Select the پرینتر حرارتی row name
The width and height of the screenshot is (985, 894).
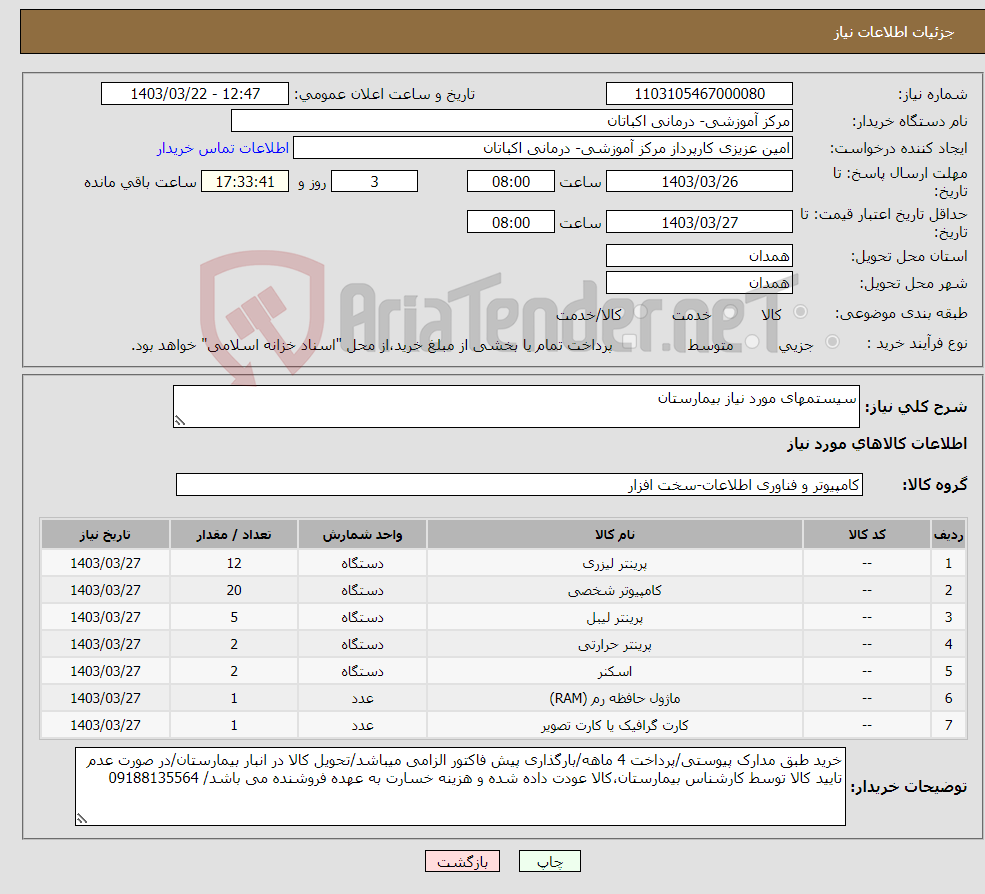[615, 645]
